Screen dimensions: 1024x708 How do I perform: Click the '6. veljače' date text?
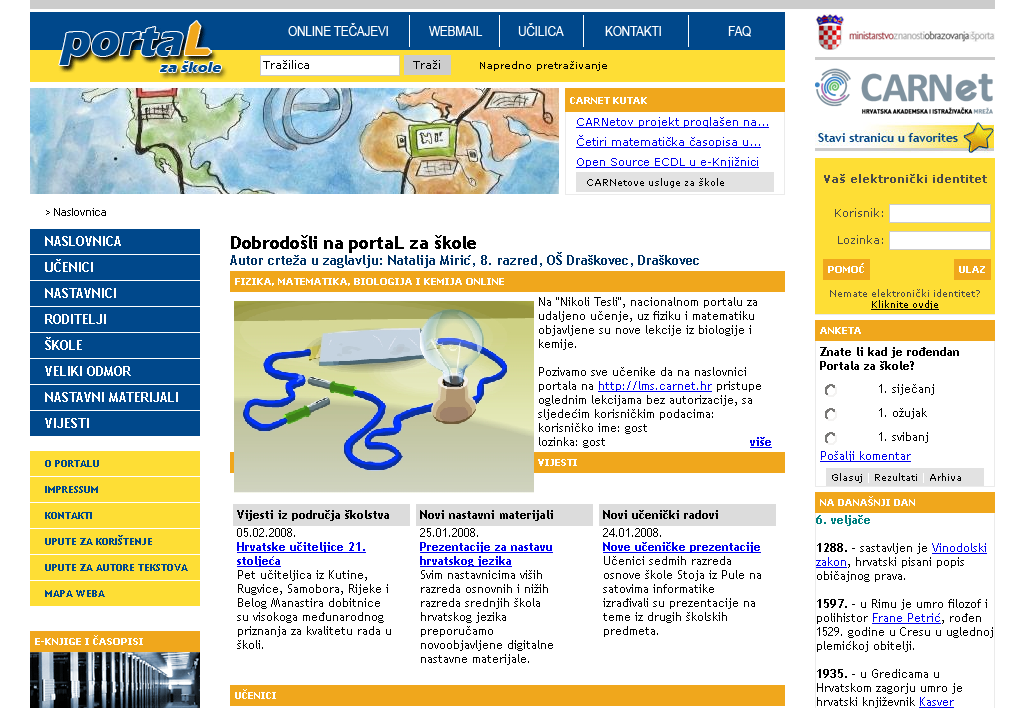pos(842,521)
